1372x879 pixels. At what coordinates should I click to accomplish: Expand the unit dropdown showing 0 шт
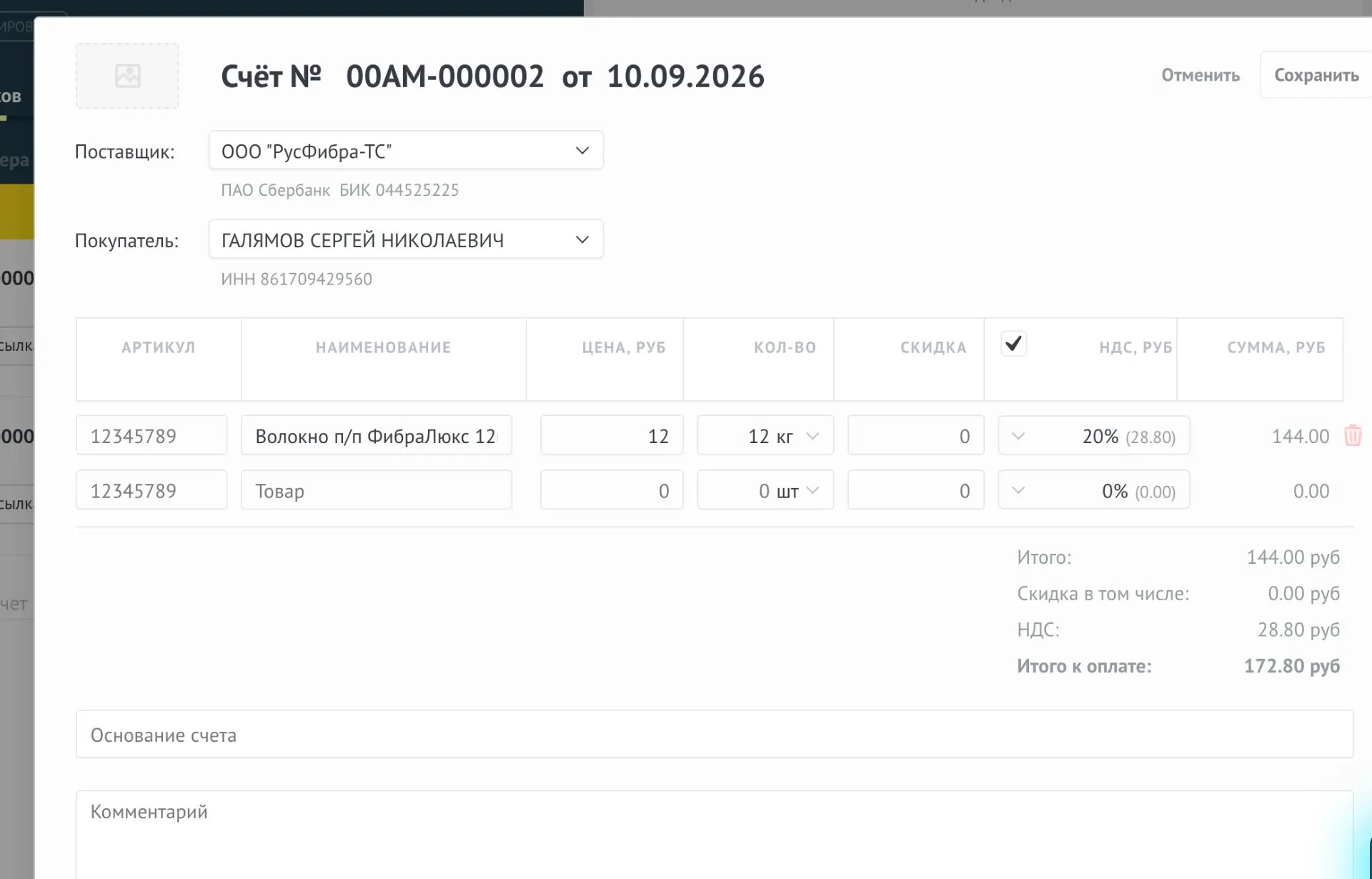812,490
